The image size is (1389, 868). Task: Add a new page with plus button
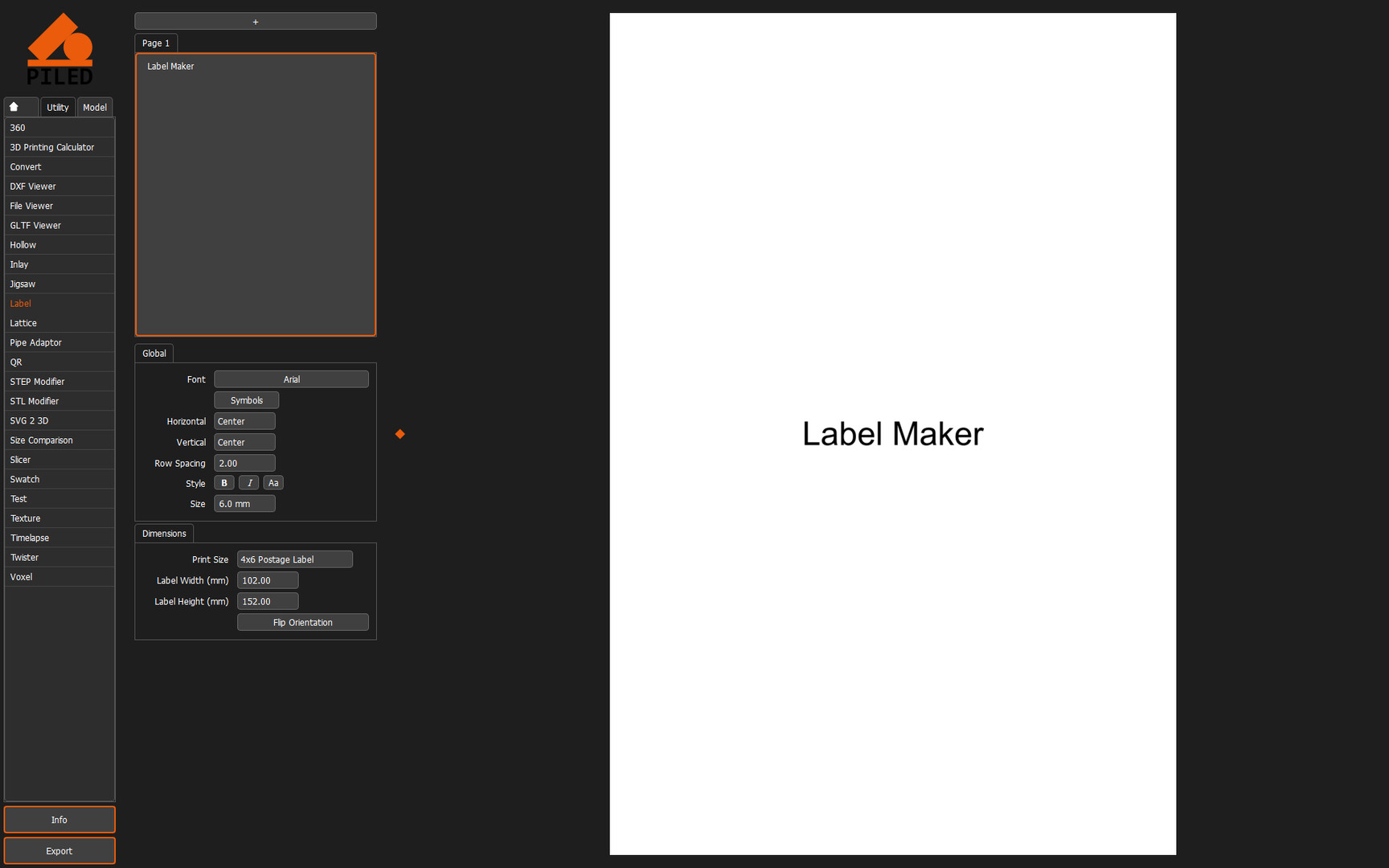pyautogui.click(x=256, y=22)
